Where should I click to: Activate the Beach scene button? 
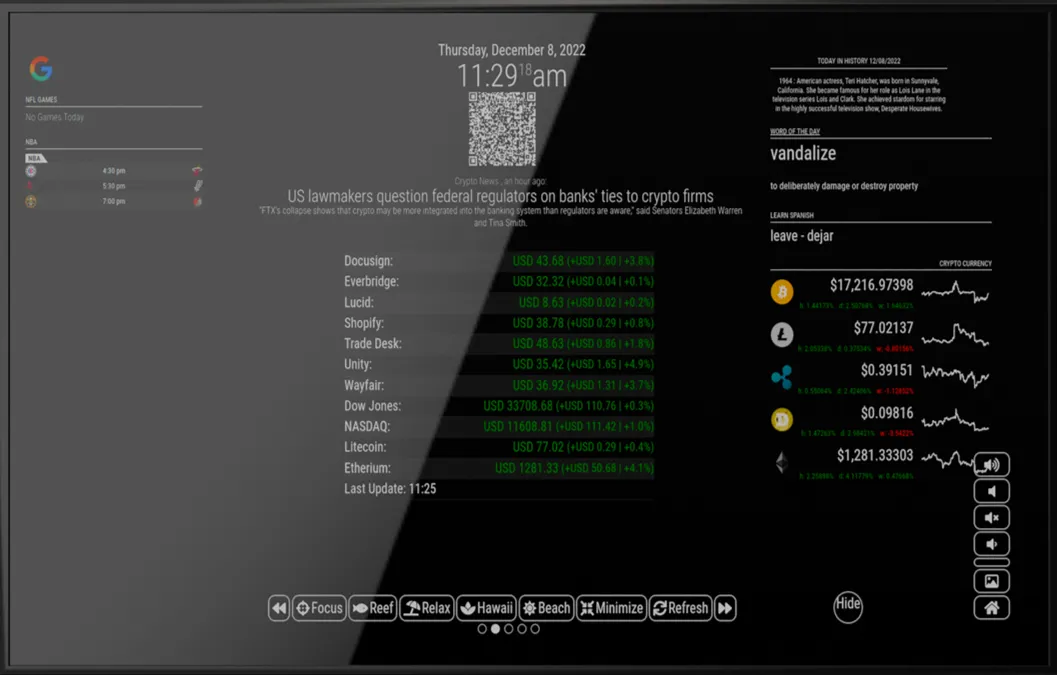coord(546,608)
